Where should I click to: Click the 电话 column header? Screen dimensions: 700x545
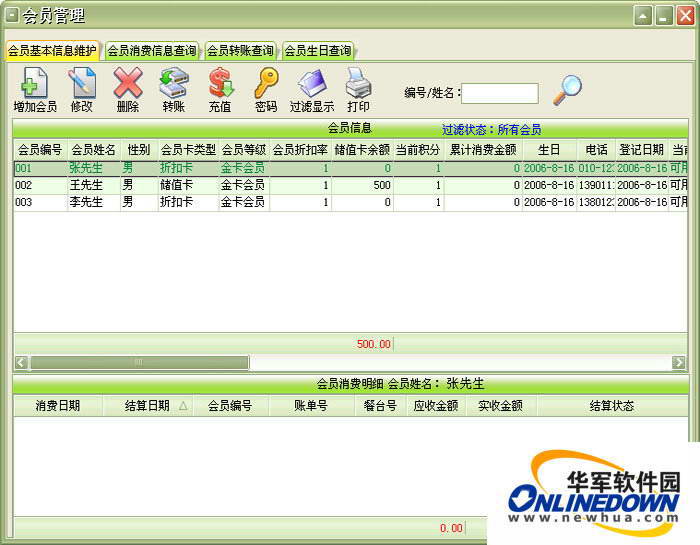pyautogui.click(x=596, y=150)
